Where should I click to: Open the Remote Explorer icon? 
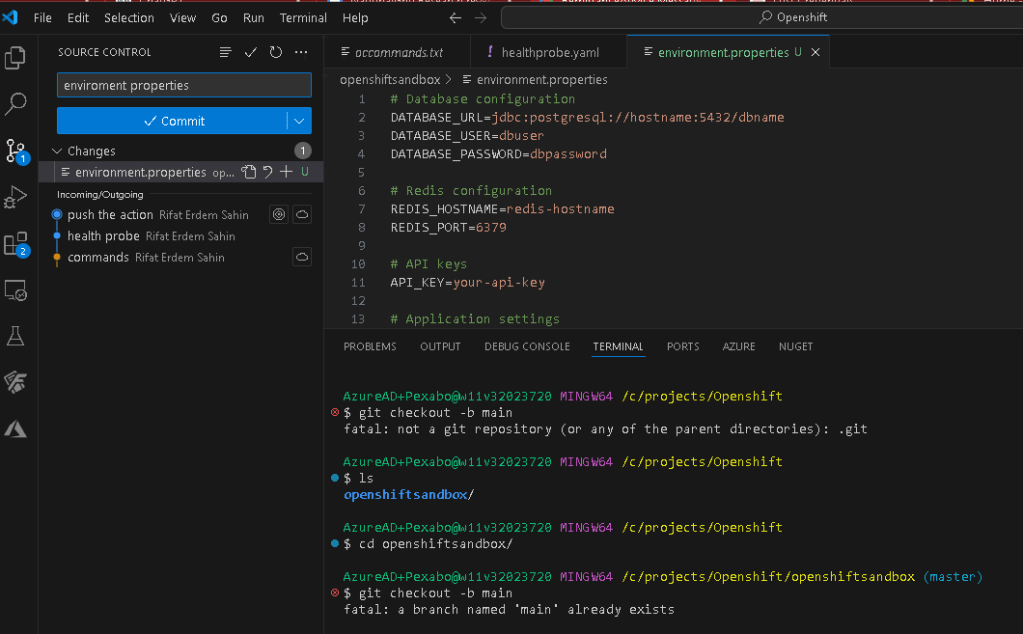pos(15,290)
